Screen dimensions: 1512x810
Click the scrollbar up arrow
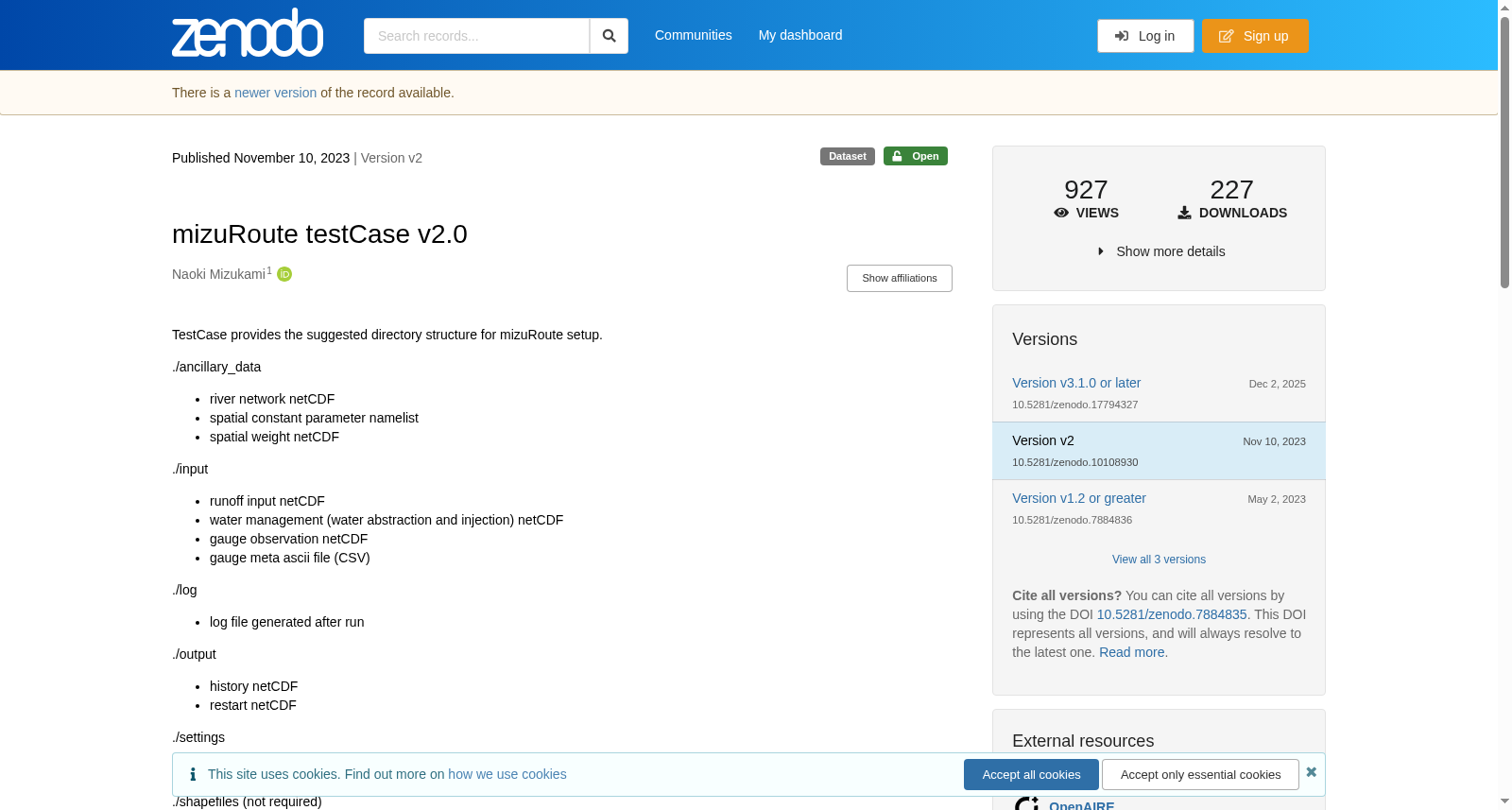click(x=1504, y=7)
